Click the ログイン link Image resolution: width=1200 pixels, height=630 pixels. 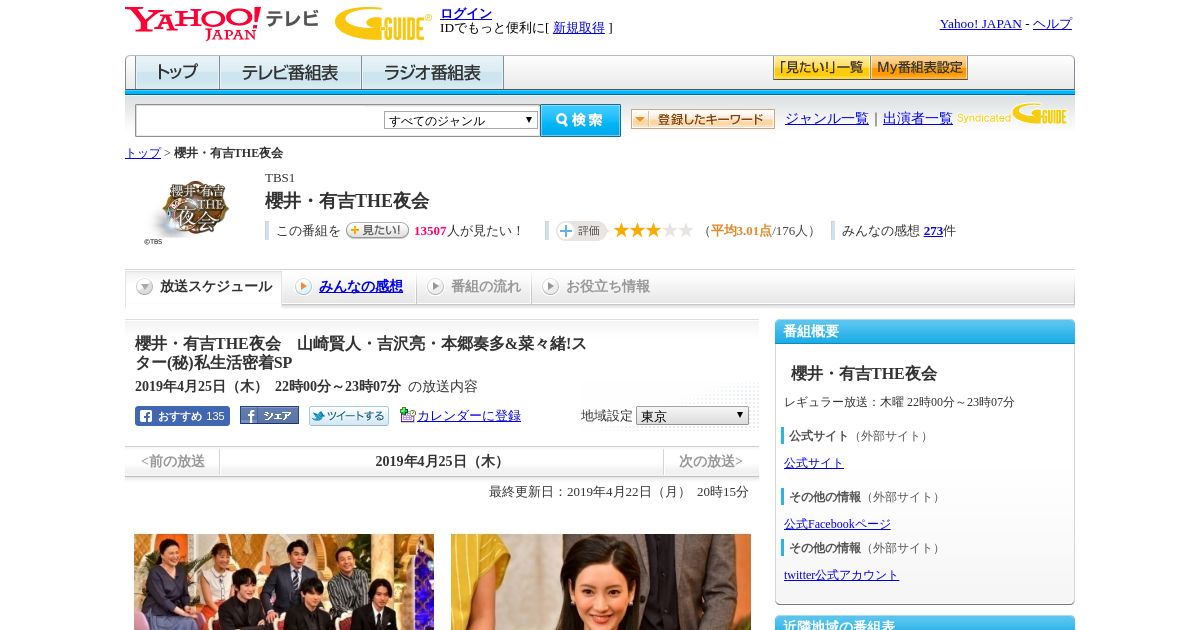pyautogui.click(x=466, y=13)
